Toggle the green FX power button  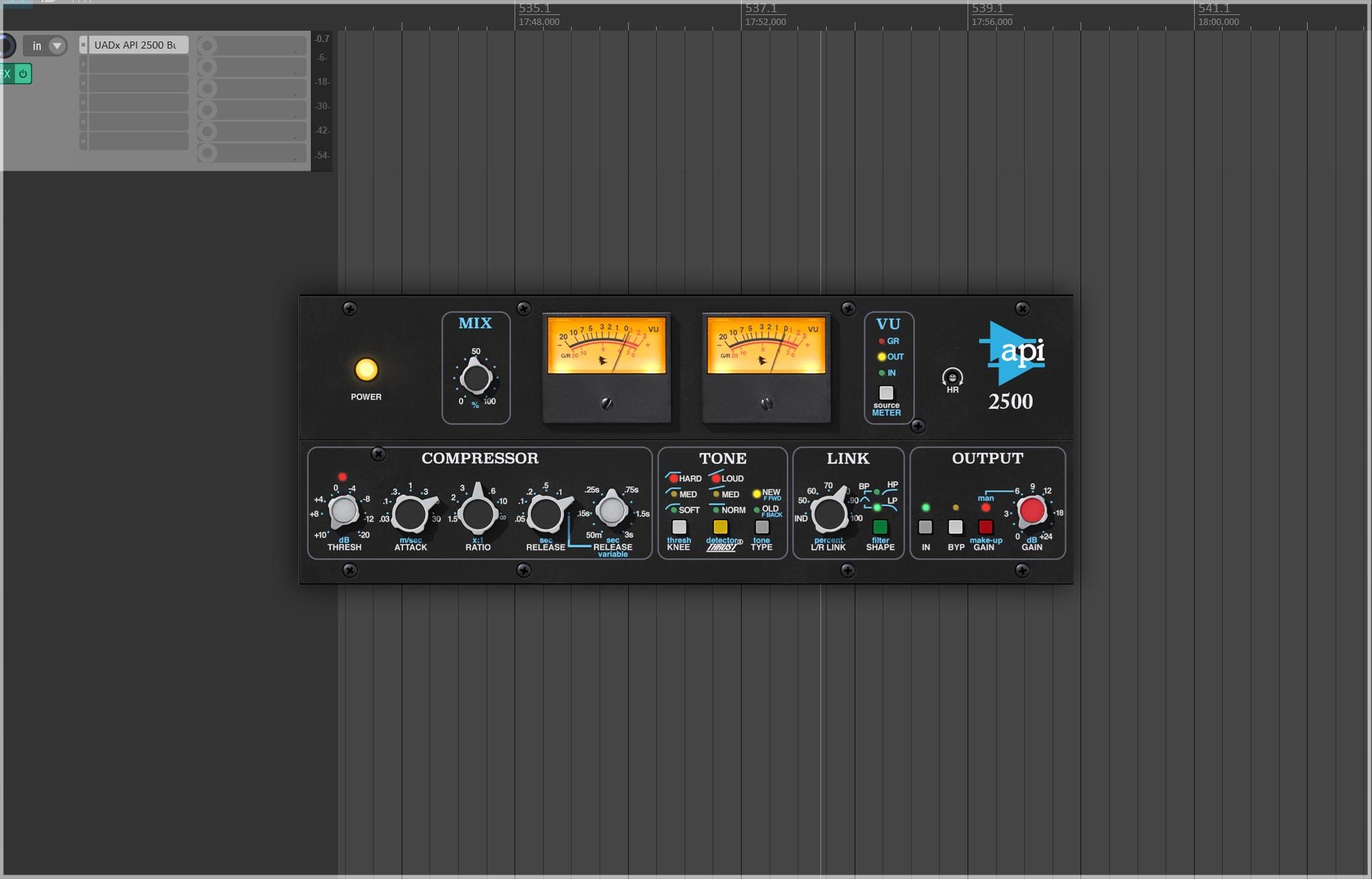23,74
